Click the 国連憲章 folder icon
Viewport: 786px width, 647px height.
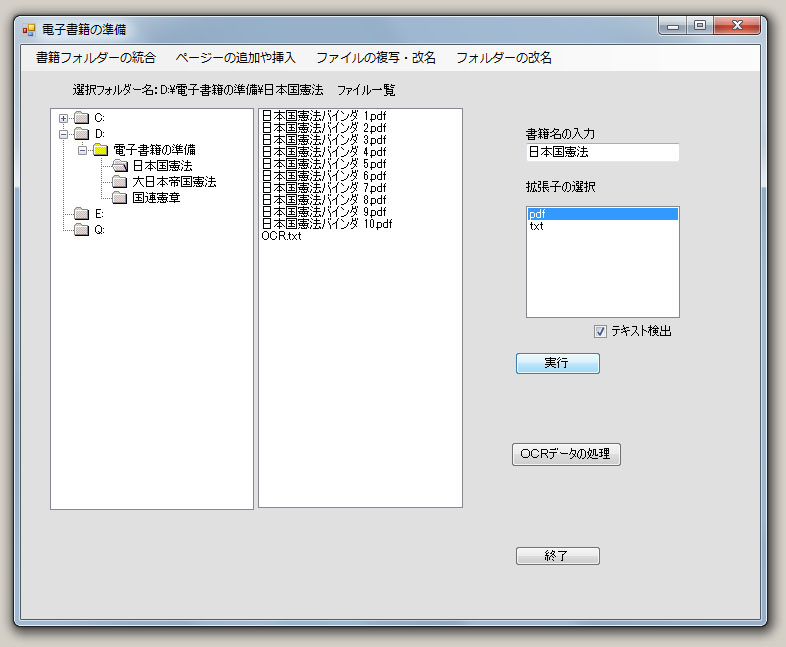click(x=120, y=198)
